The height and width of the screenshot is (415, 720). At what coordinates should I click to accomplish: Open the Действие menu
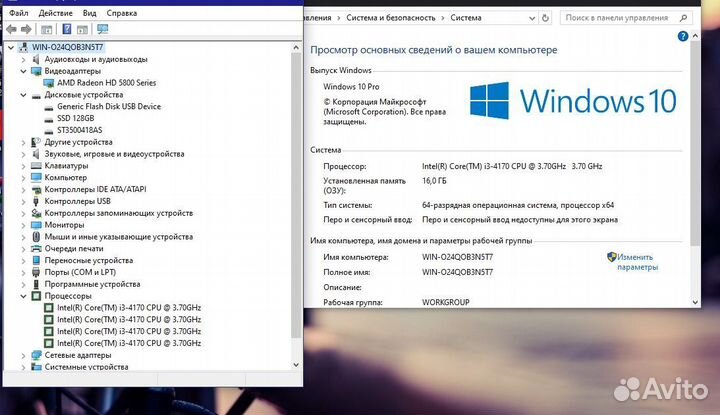point(55,13)
